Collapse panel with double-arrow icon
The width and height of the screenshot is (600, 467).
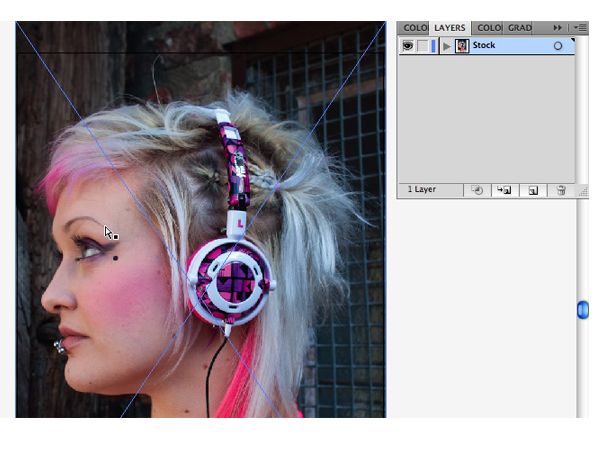tap(558, 28)
